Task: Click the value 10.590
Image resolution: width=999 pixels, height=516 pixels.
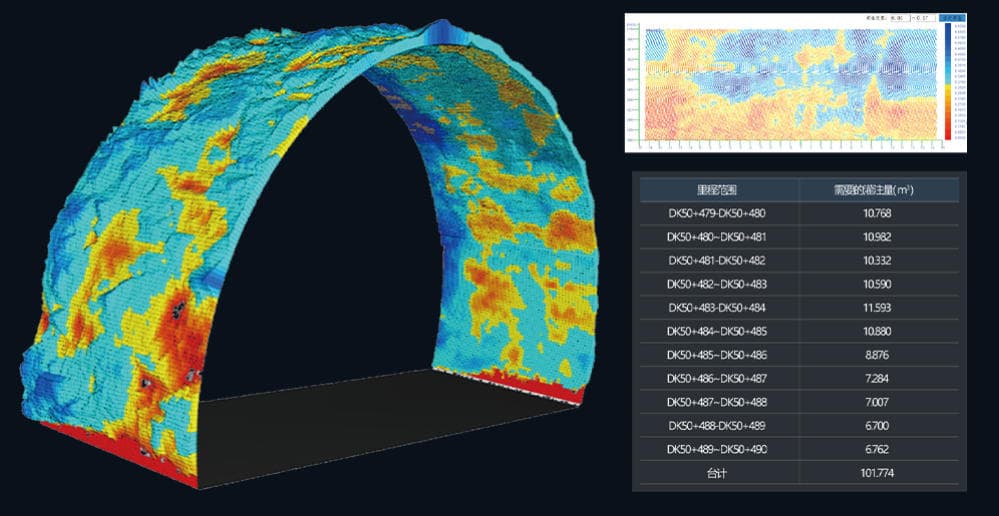Action: coord(879,284)
